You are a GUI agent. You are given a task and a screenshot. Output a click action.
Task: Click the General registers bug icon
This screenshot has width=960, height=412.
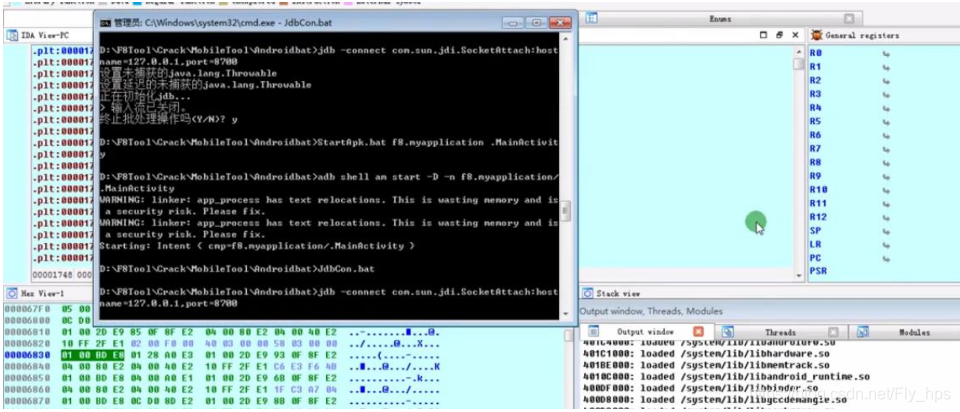coord(816,35)
